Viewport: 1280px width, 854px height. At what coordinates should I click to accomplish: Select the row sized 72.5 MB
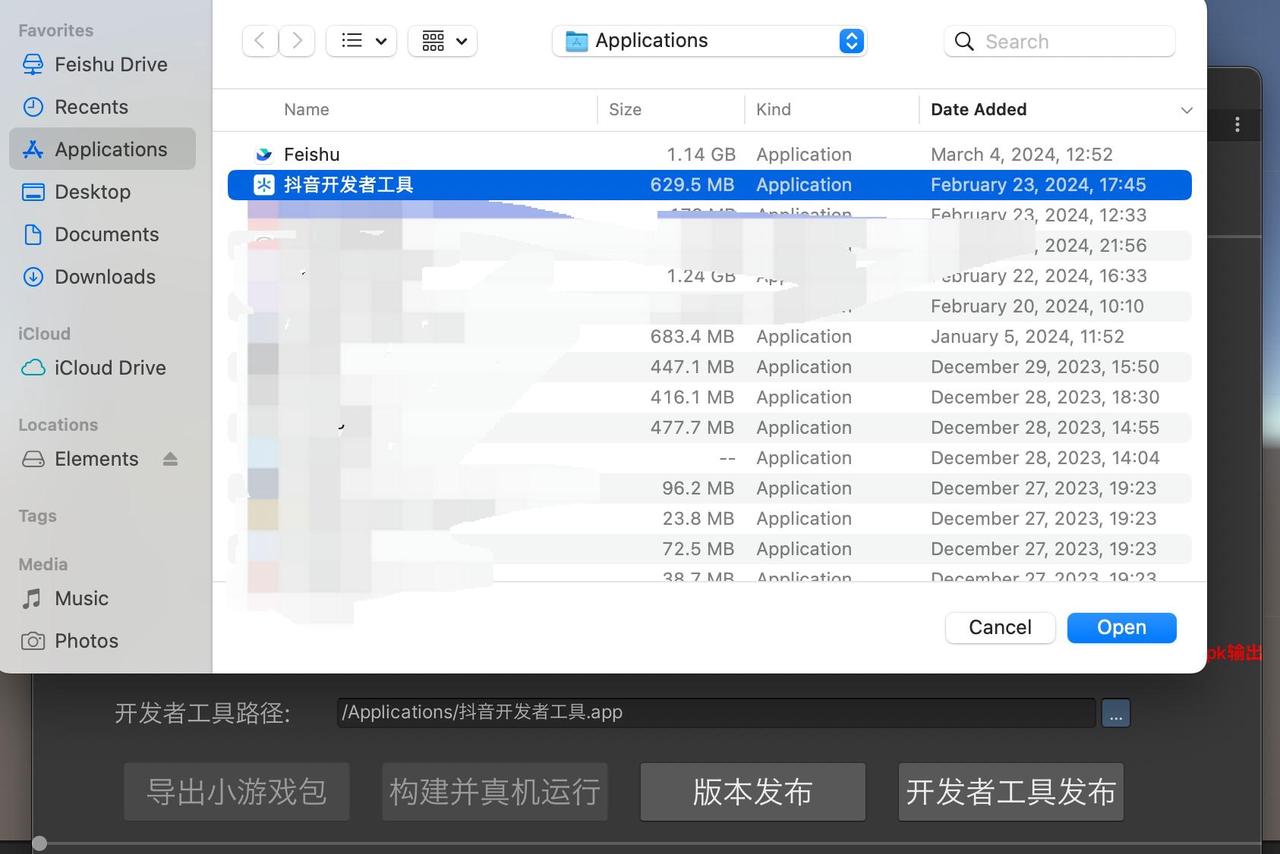click(710, 549)
